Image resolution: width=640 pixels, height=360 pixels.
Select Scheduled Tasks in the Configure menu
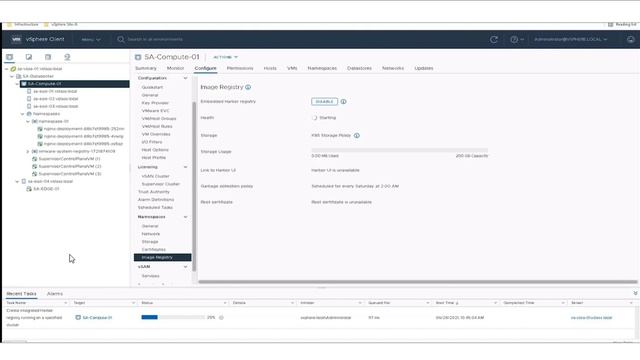tap(155, 208)
